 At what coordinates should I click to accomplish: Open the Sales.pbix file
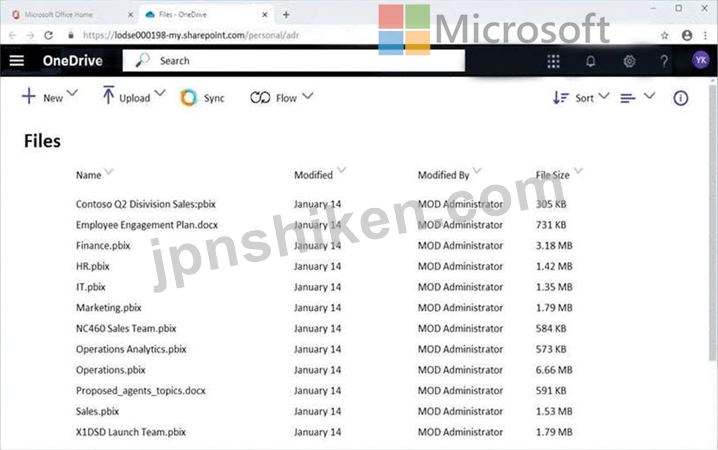(97, 412)
